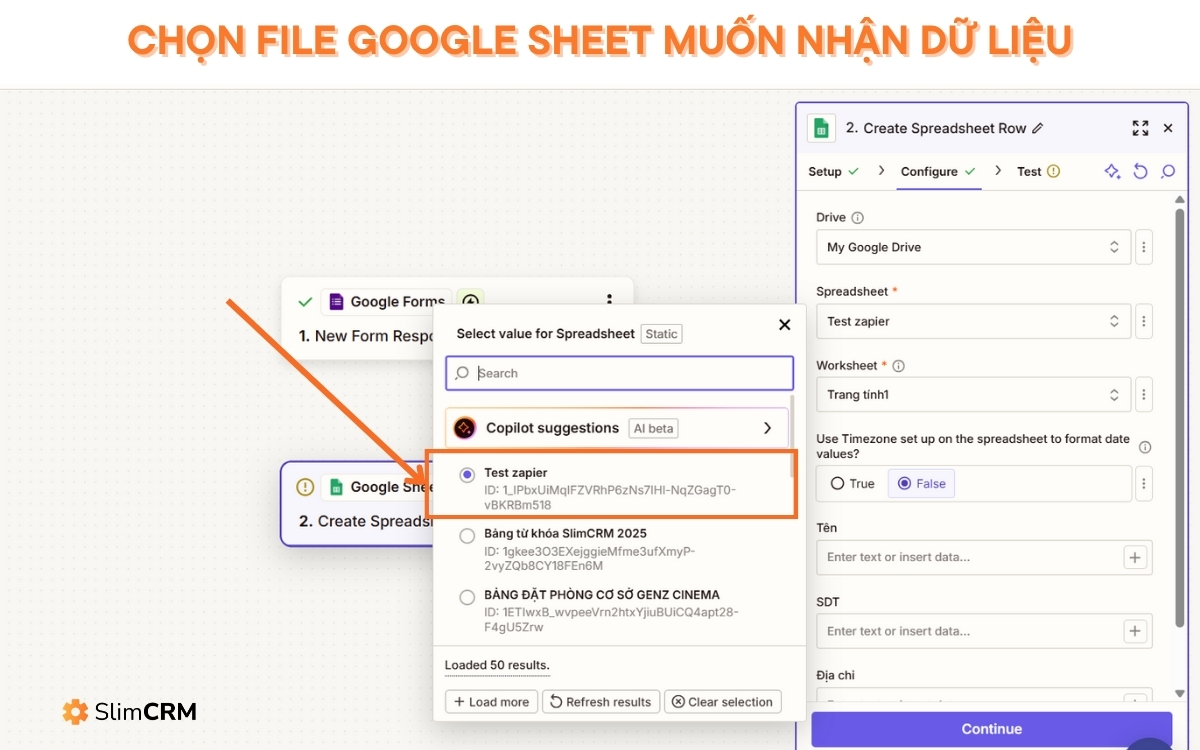Viewport: 1200px width, 750px height.
Task: Click the Google Sheets icon on step 2
Action: click(x=336, y=487)
